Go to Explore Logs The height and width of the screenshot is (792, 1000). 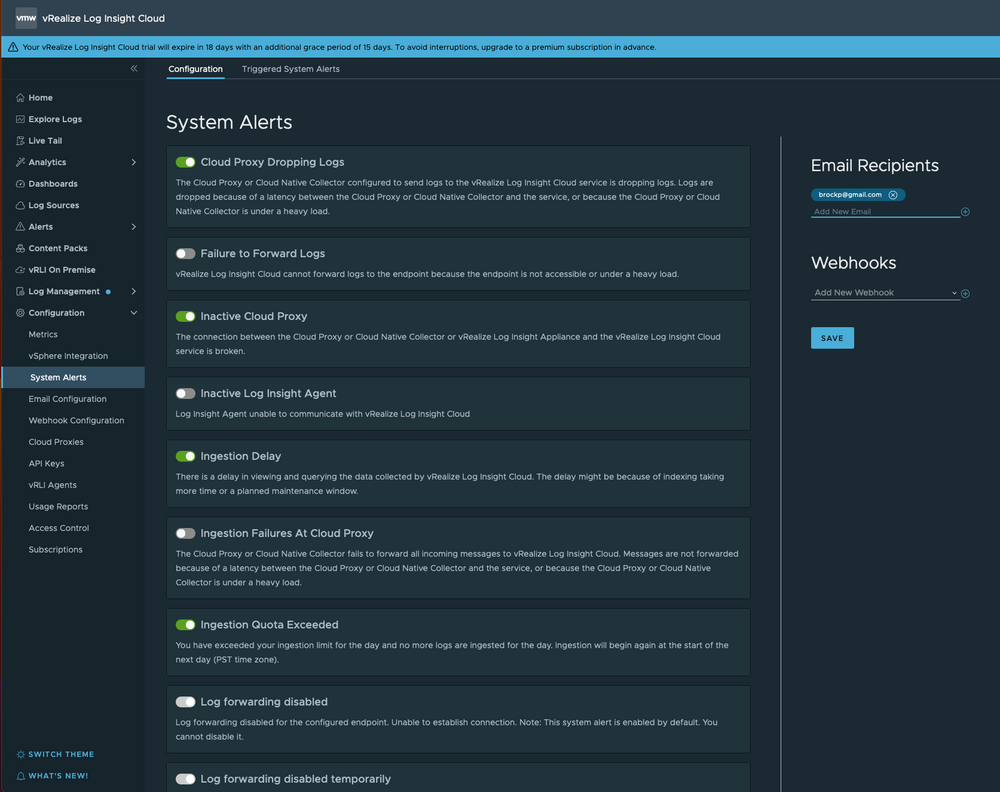tap(55, 119)
